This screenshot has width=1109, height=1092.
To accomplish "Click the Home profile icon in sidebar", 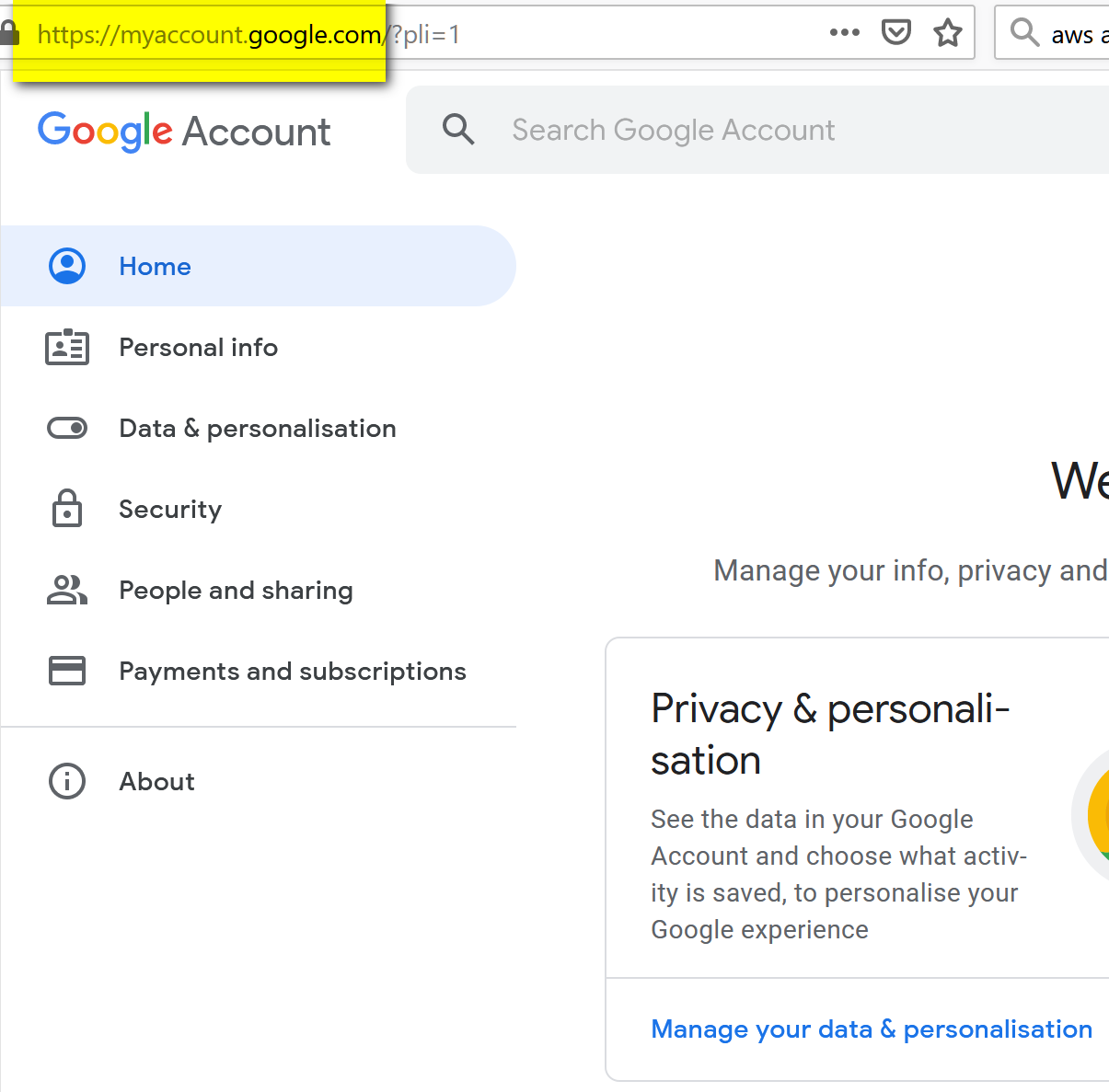I will click(67, 266).
